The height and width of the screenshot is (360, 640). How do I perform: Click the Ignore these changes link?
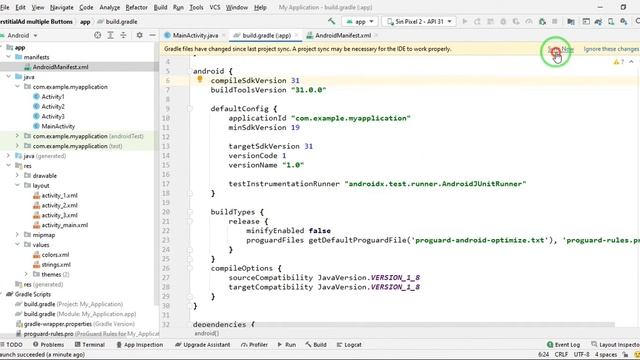611,49
